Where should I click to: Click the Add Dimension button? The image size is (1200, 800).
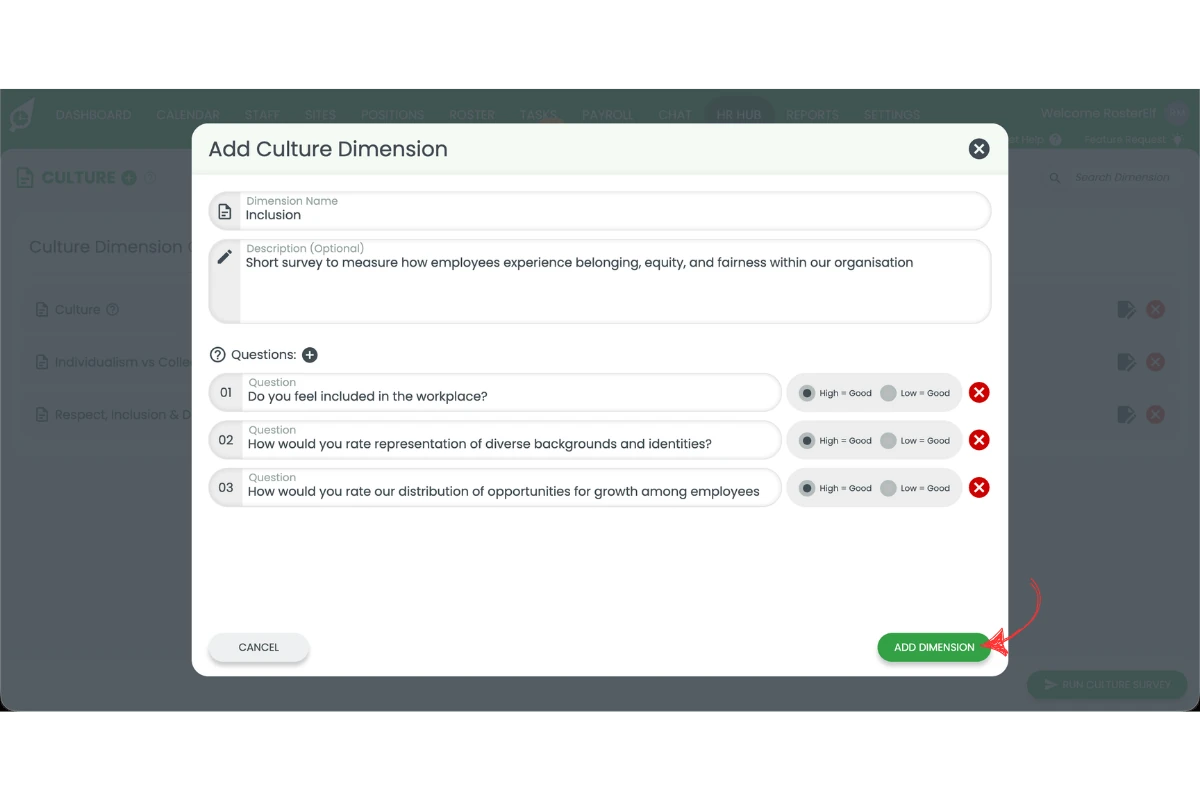[x=934, y=648]
